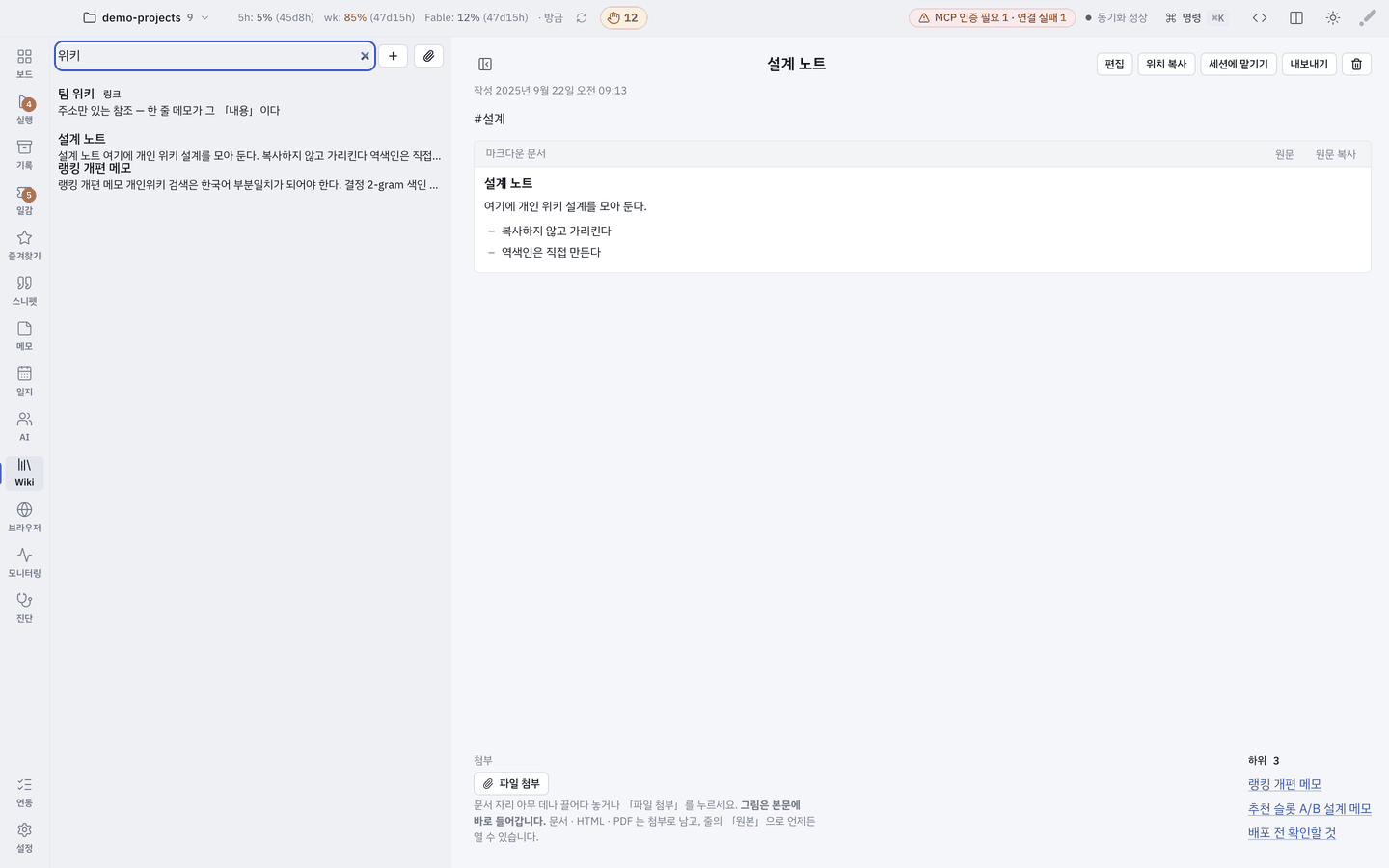The image size is (1389, 868).
Task: Open the 스니펫 snippets section
Action: tap(24, 290)
